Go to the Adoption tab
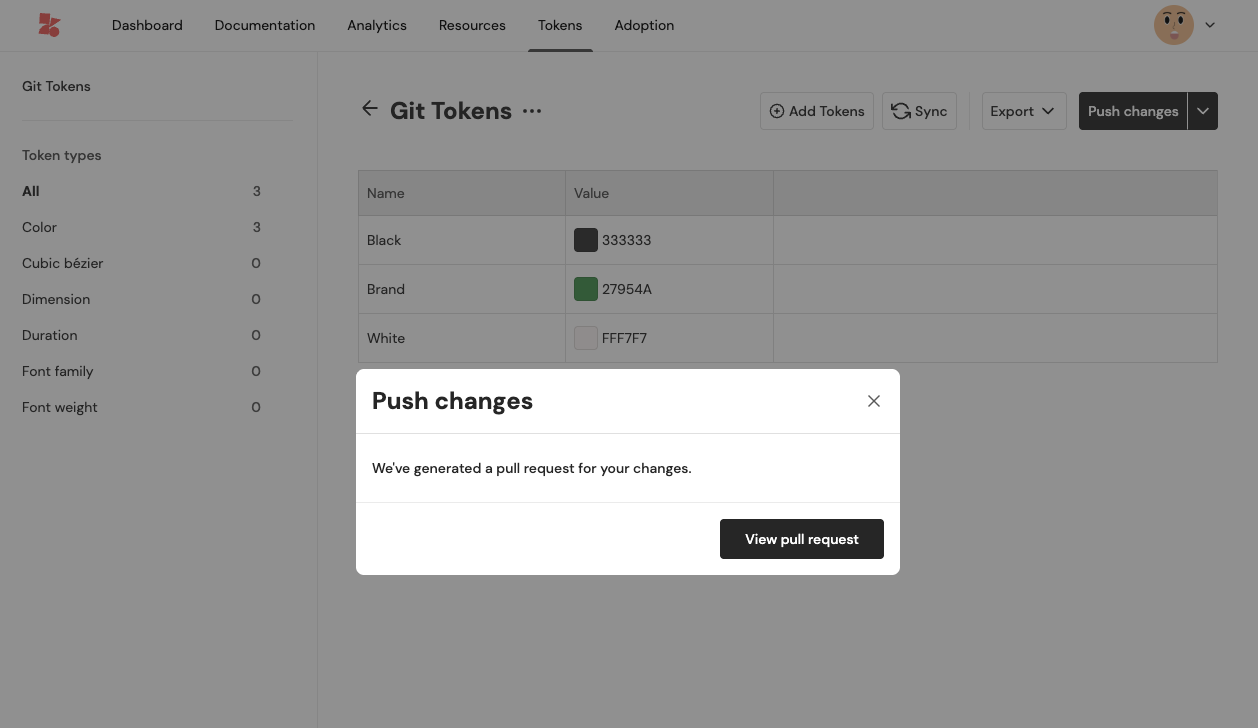 pos(644,25)
